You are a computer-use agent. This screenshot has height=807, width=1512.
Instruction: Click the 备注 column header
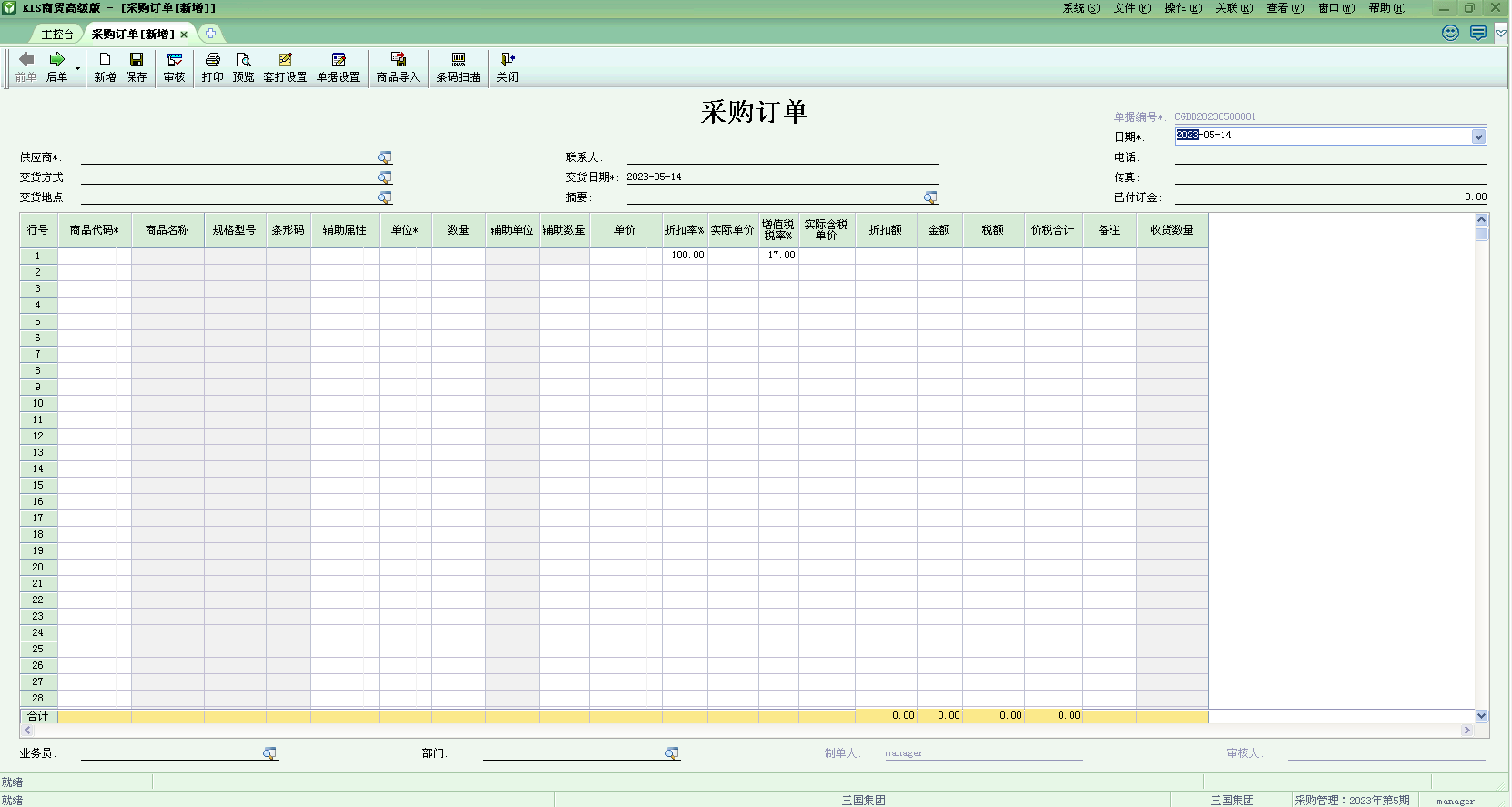1110,230
